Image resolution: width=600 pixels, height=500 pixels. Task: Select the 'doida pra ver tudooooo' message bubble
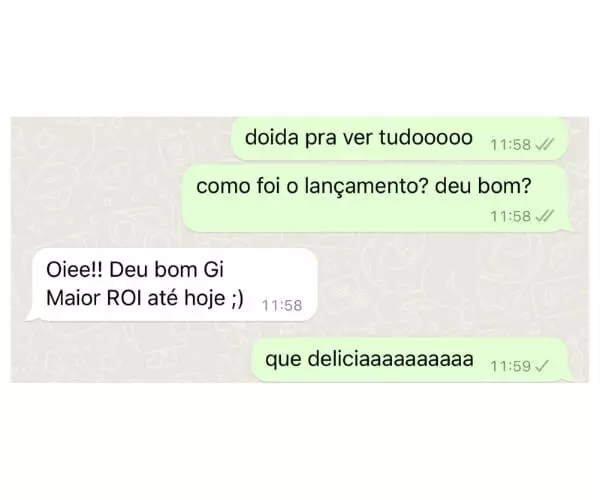[x=399, y=138]
